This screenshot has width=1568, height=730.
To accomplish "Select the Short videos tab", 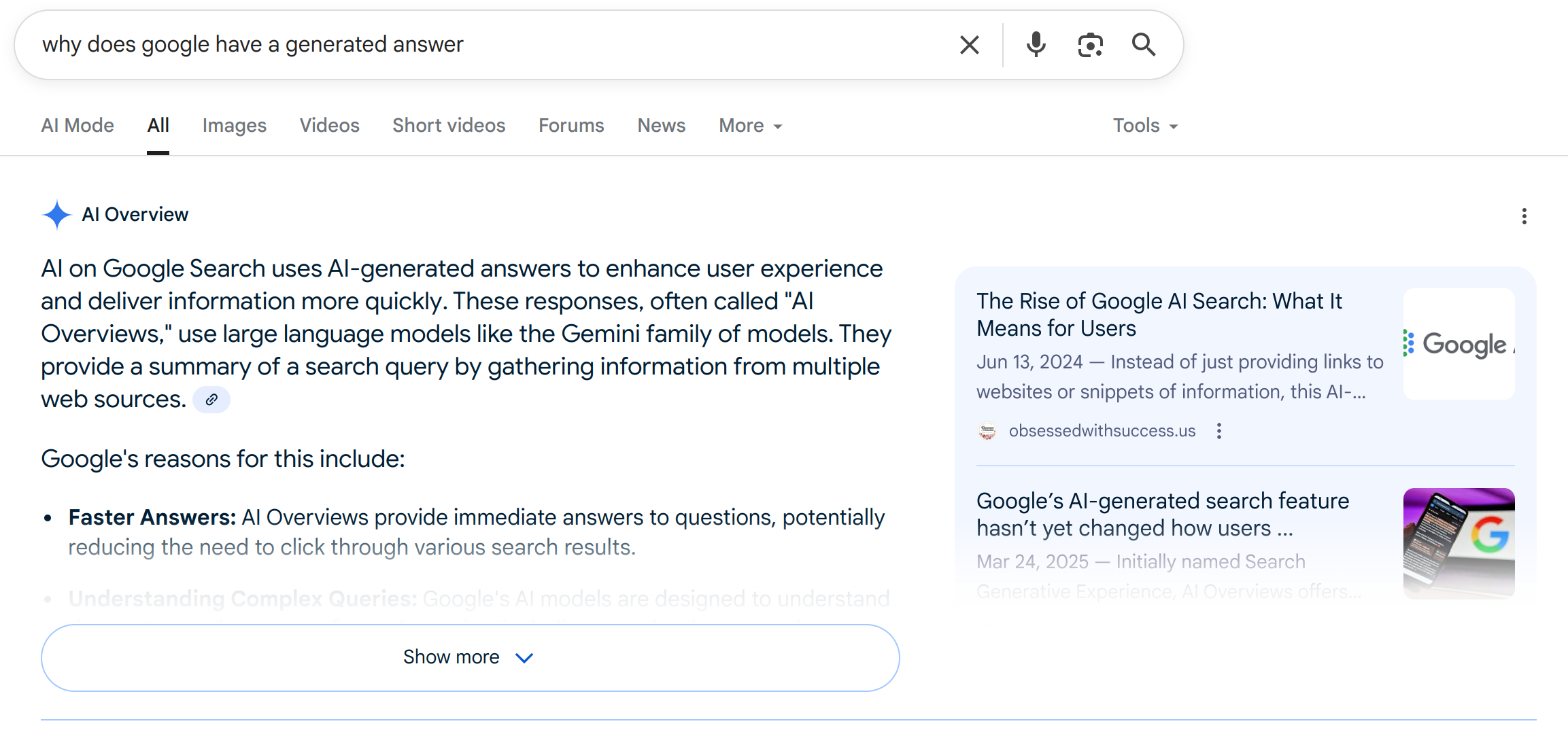I will tap(449, 126).
